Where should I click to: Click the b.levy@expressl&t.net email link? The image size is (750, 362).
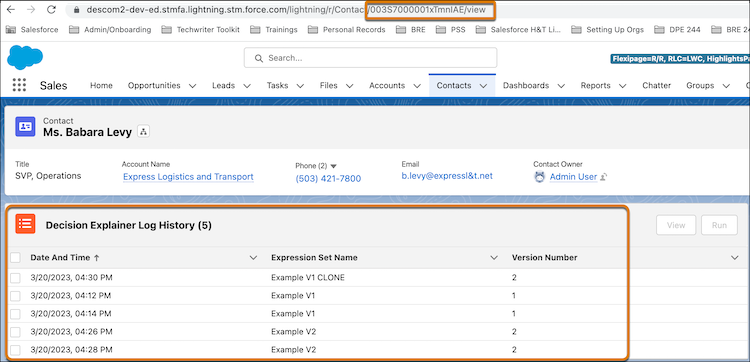coord(447,176)
